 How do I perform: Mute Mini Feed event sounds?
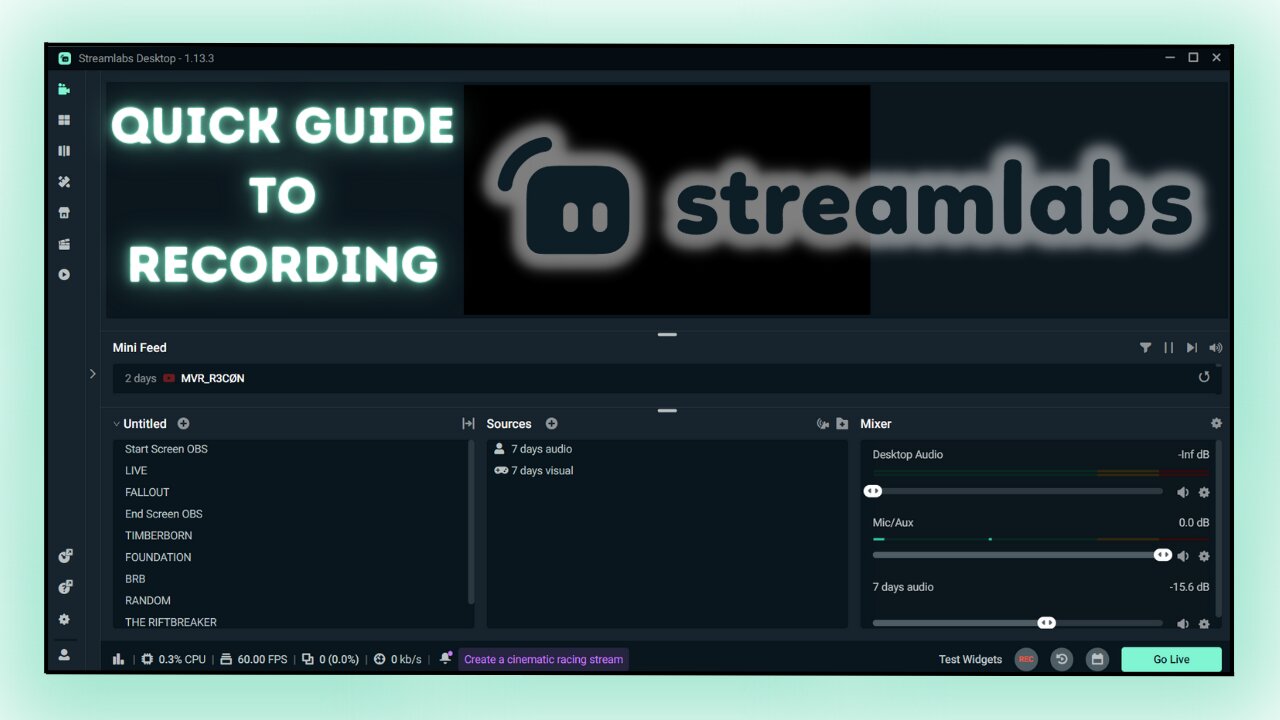tap(1215, 348)
